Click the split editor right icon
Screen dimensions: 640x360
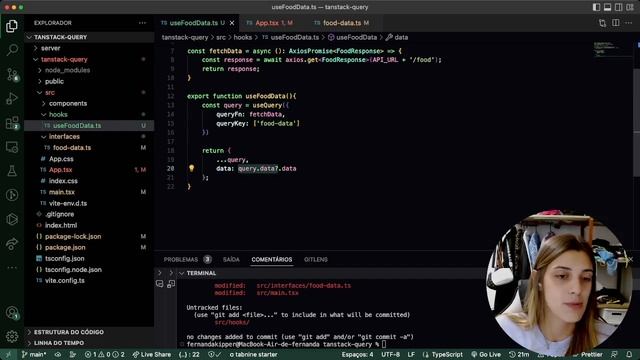[616, 23]
